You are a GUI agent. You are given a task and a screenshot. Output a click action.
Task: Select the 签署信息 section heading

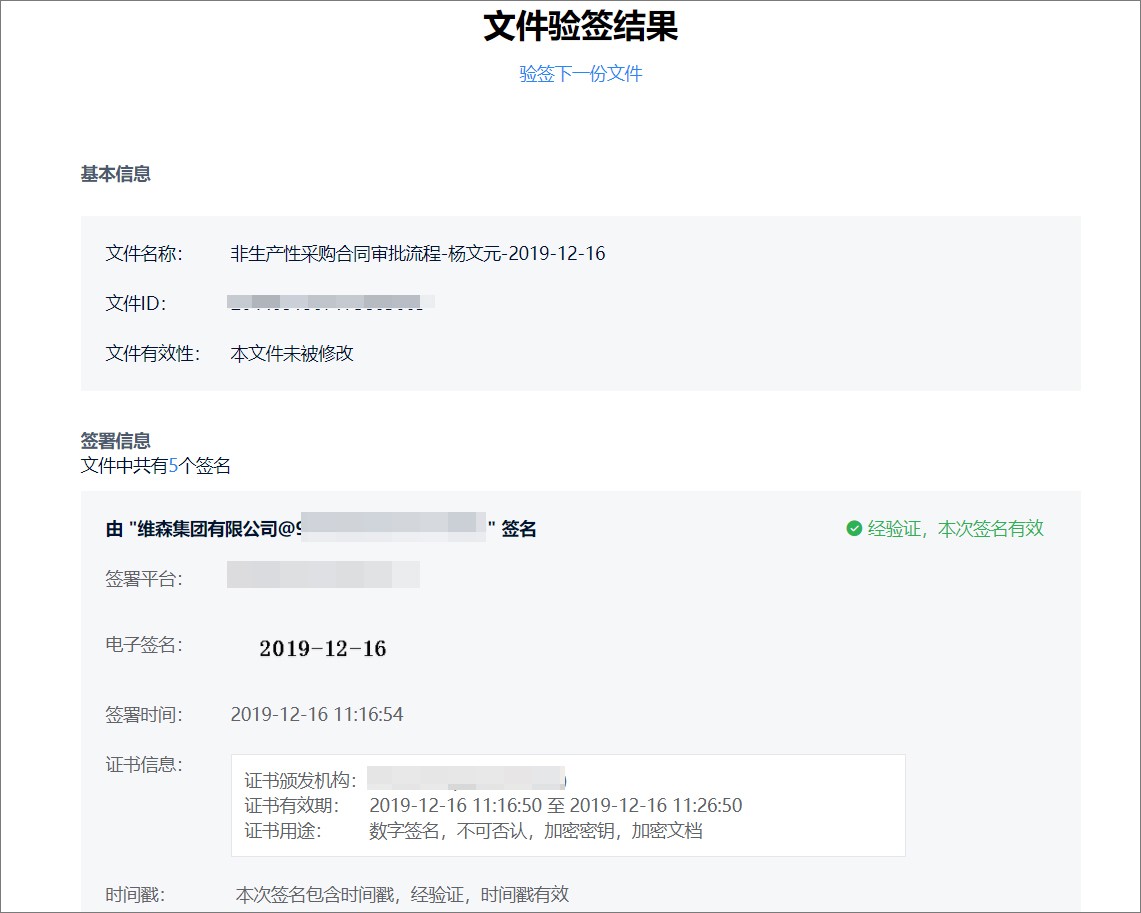click(116, 441)
